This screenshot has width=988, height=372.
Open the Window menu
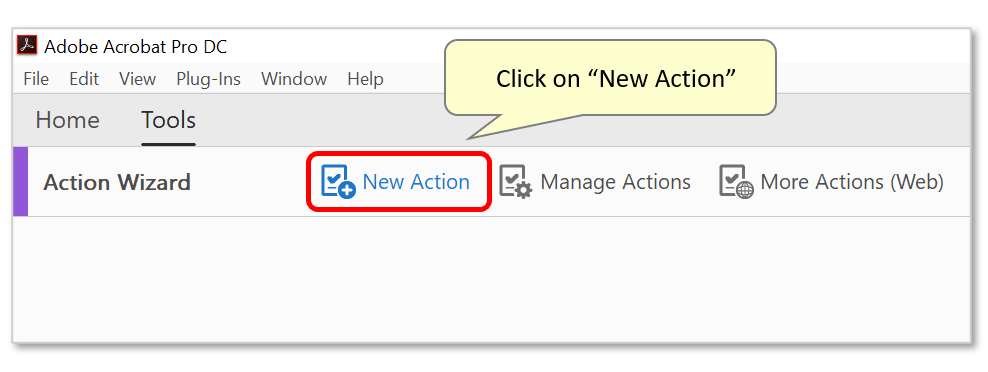[x=294, y=79]
